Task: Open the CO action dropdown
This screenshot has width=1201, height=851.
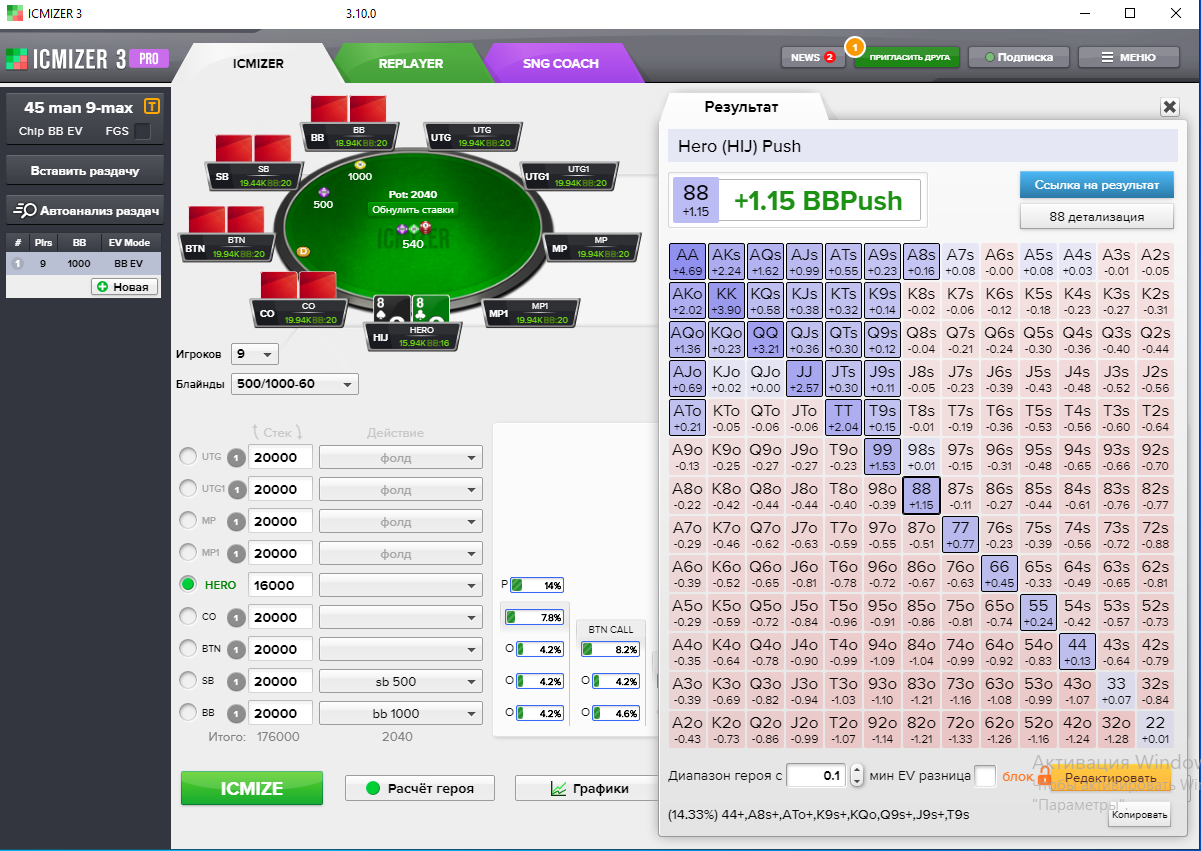Action: [400, 618]
